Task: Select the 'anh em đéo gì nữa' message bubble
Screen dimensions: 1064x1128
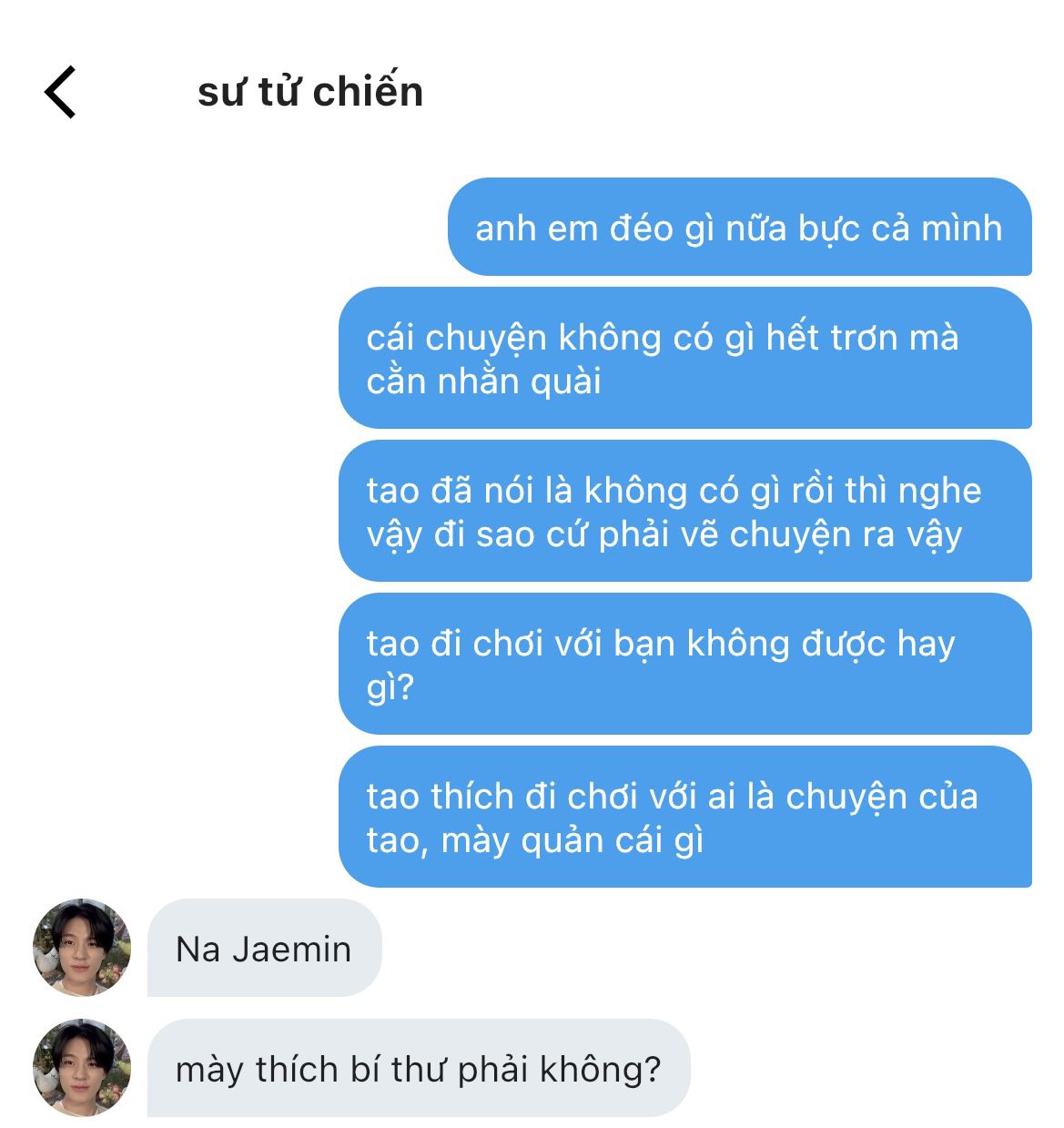Action: pos(739,227)
